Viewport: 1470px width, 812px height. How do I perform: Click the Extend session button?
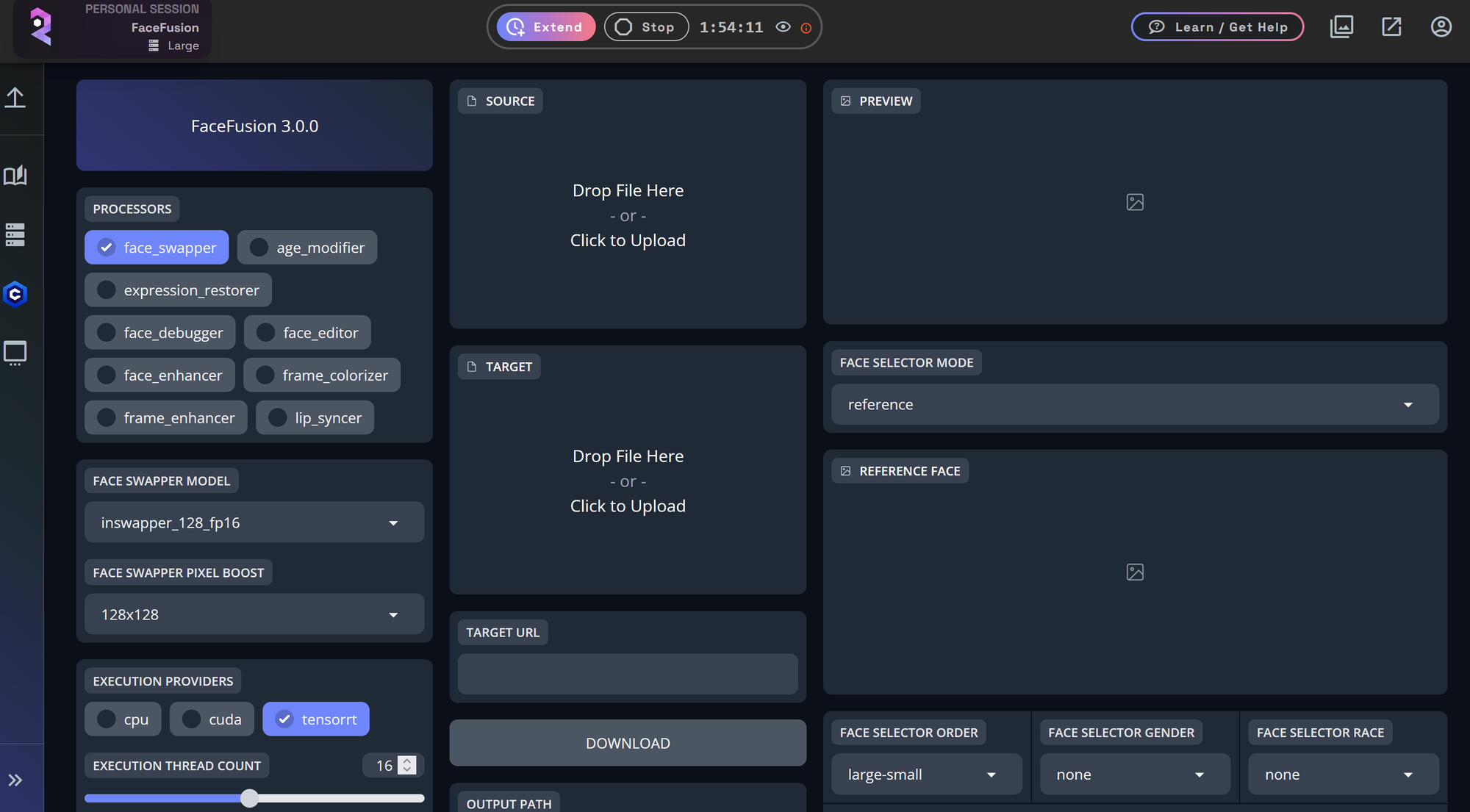pyautogui.click(x=545, y=26)
